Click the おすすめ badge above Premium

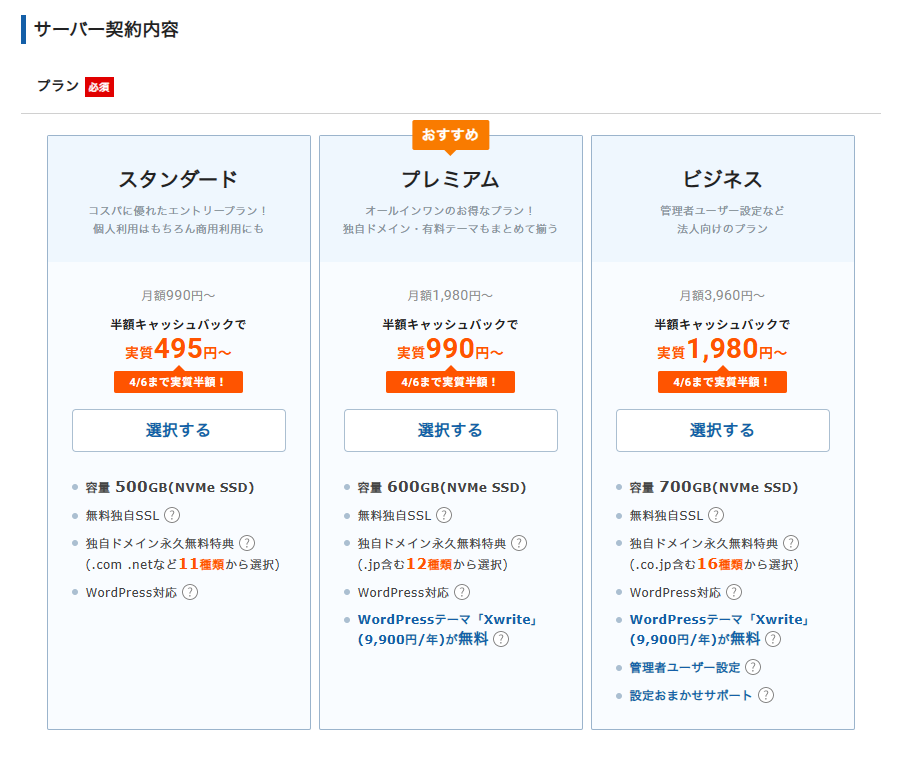click(450, 135)
